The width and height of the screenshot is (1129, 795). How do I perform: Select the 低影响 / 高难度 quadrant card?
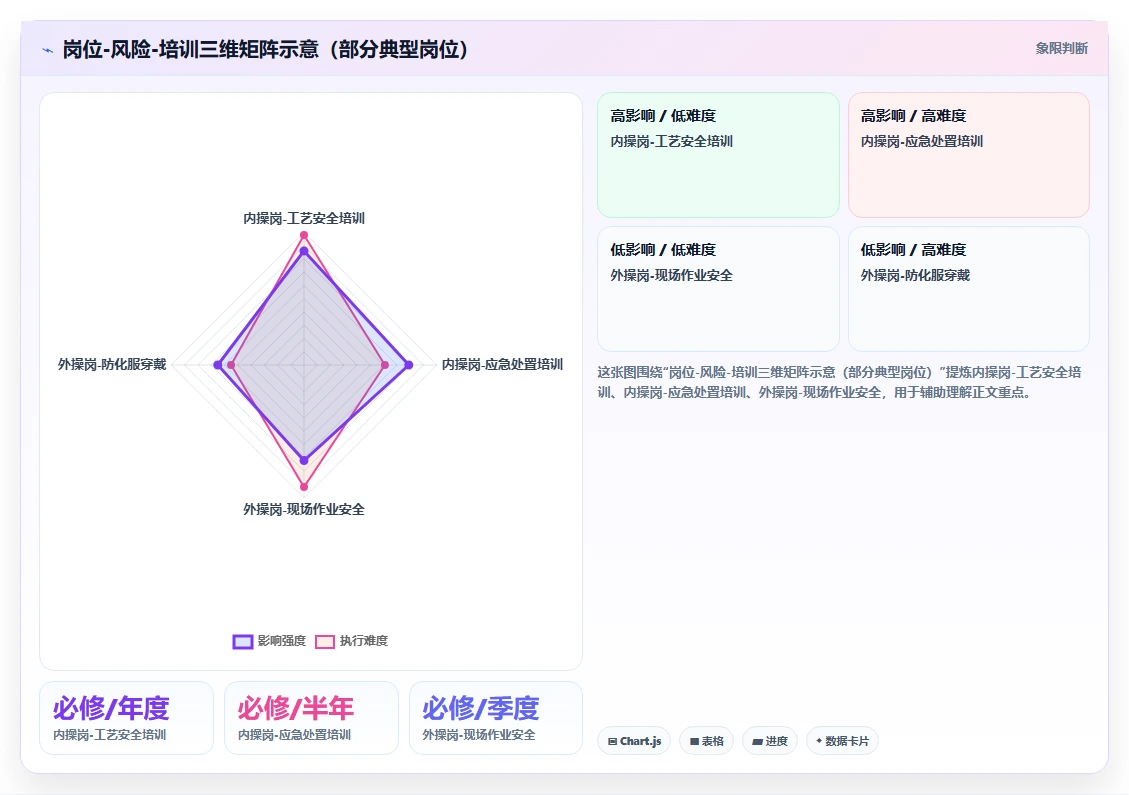[968, 289]
